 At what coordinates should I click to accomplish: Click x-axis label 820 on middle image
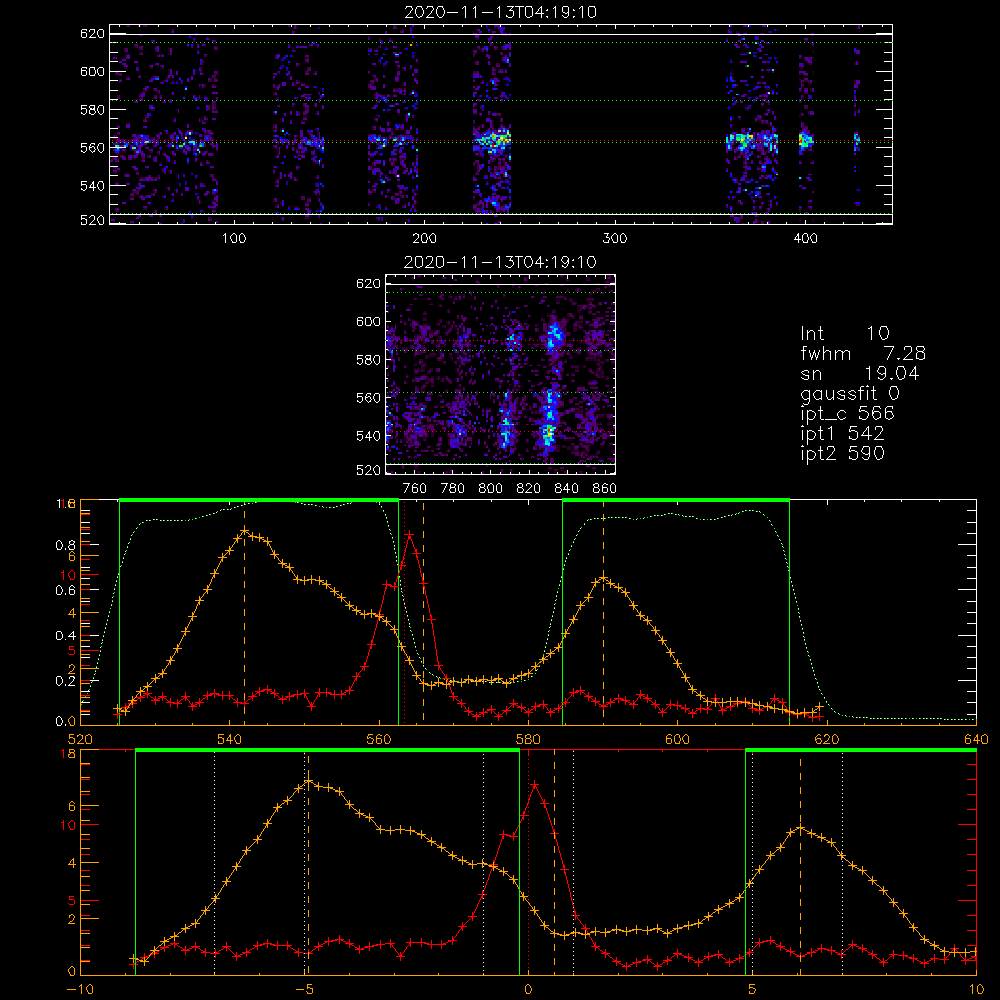529,489
